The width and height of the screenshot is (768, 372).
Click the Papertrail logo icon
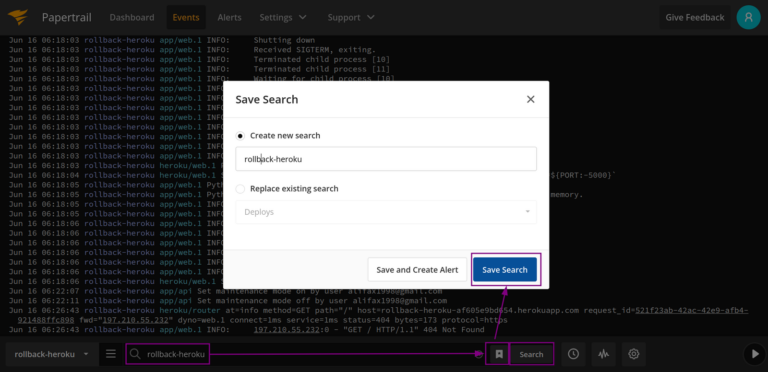pyautogui.click(x=18, y=18)
